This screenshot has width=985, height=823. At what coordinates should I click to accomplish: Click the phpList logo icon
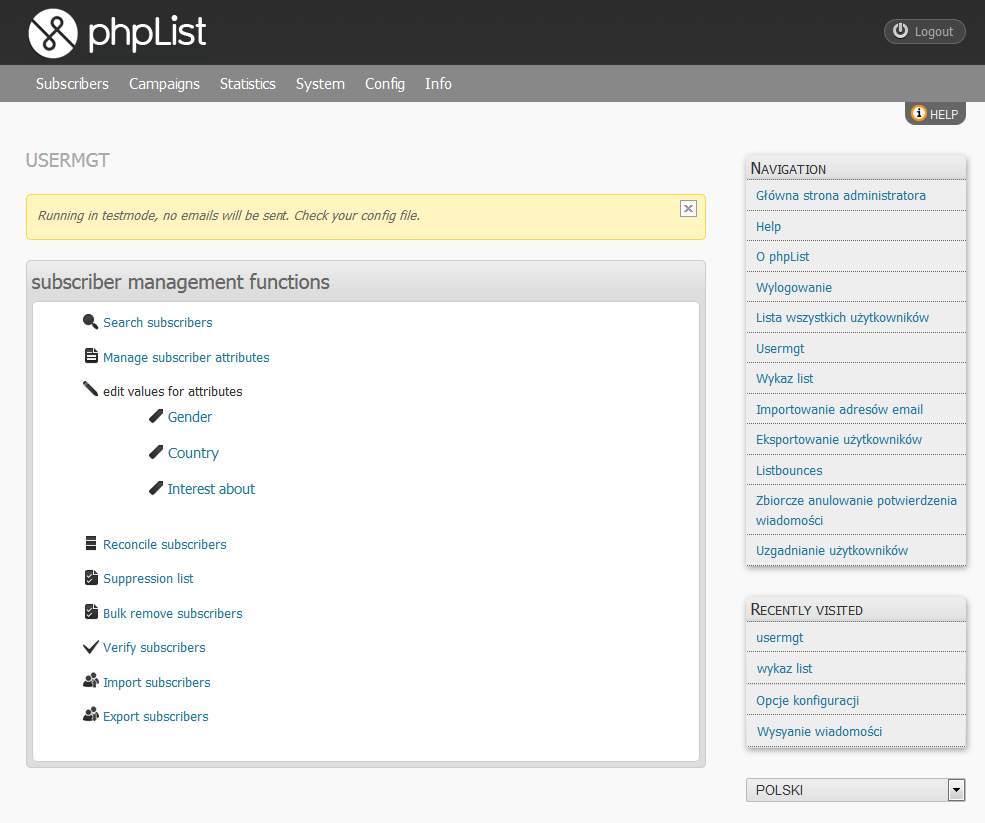53,33
